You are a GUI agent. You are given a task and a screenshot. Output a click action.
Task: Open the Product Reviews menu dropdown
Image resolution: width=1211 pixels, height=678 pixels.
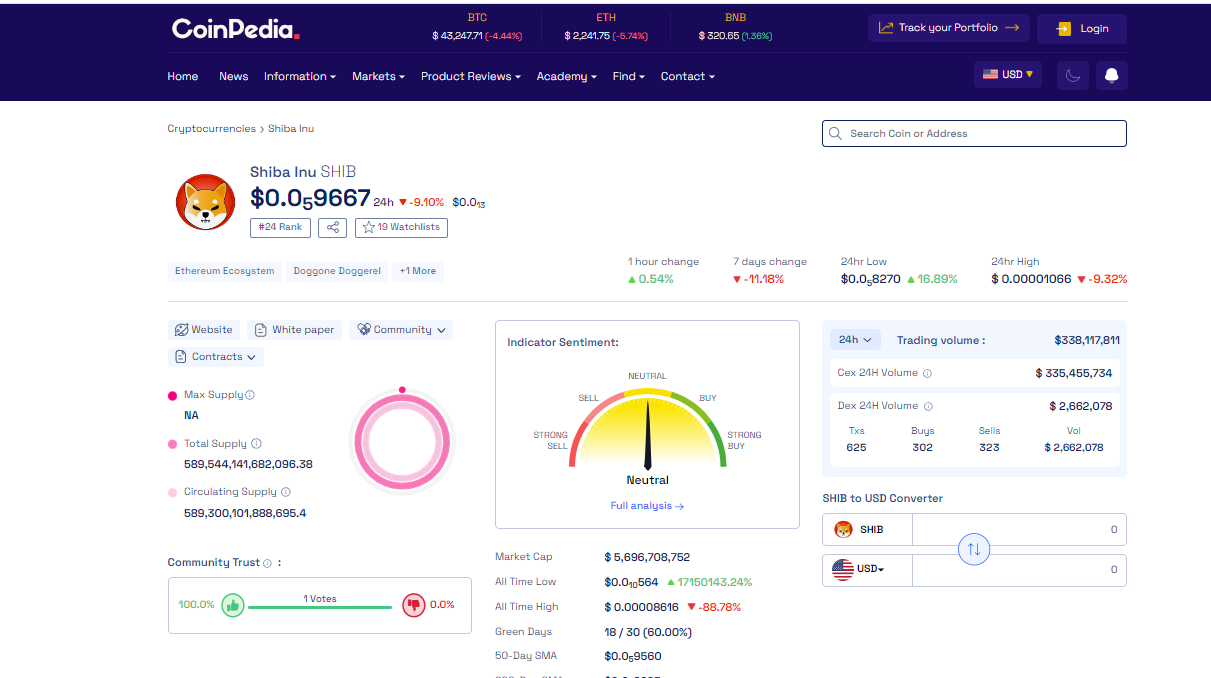[470, 76]
